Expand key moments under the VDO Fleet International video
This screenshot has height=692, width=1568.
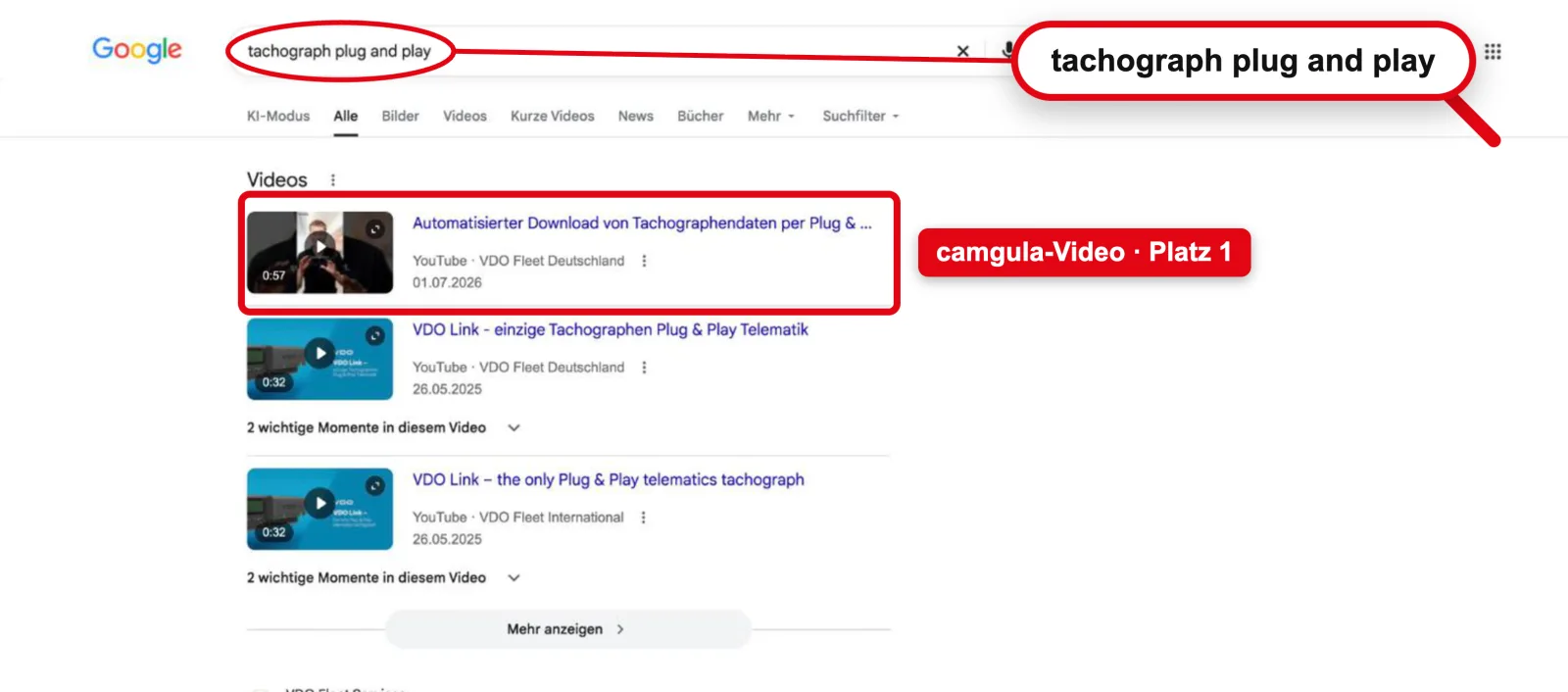tap(383, 577)
